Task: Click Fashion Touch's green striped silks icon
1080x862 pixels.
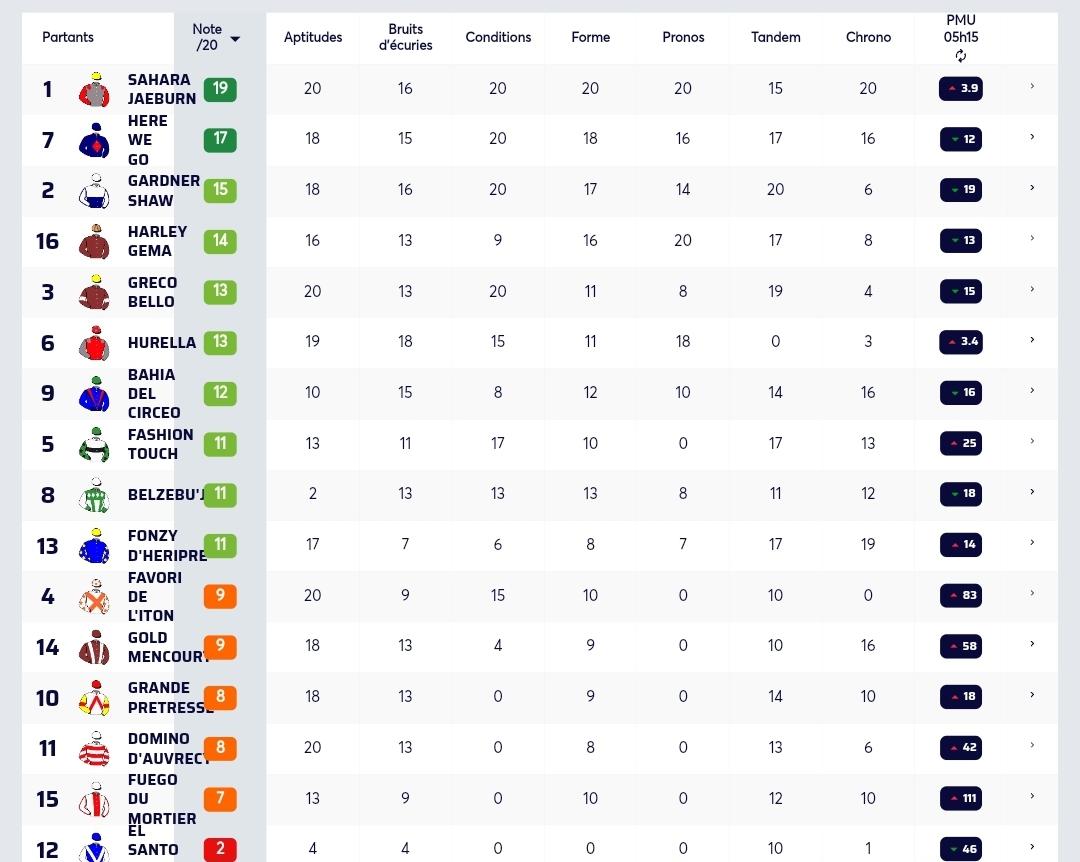Action: (94, 444)
